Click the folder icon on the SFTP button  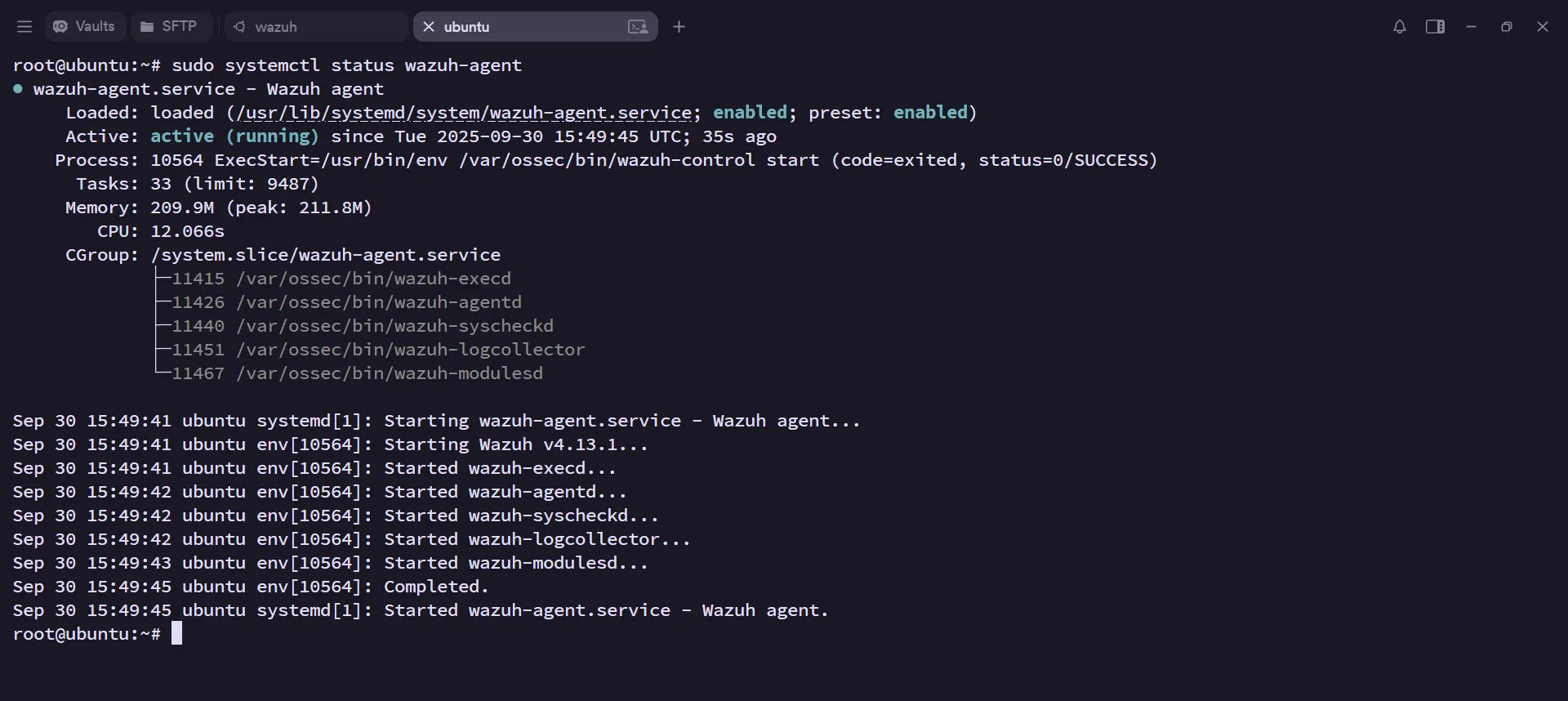click(x=148, y=26)
